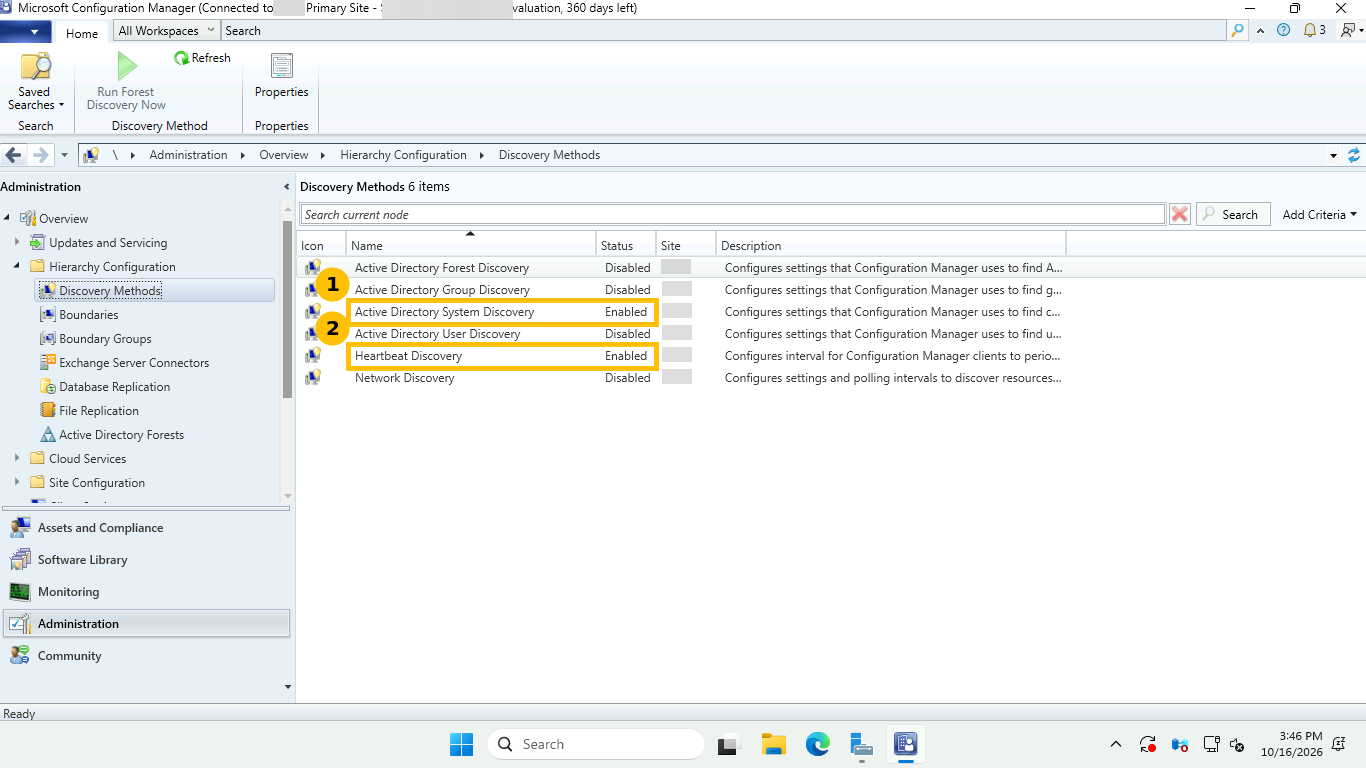Sort list by the Status column header
Viewport: 1366px width, 768px height.
(x=625, y=245)
